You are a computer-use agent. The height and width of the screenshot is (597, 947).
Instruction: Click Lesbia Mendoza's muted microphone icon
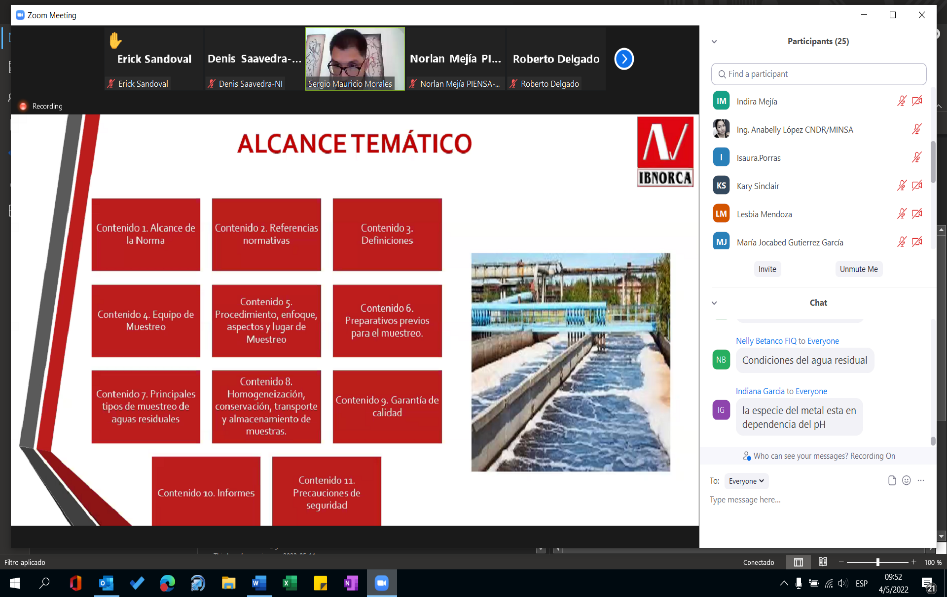click(x=902, y=213)
